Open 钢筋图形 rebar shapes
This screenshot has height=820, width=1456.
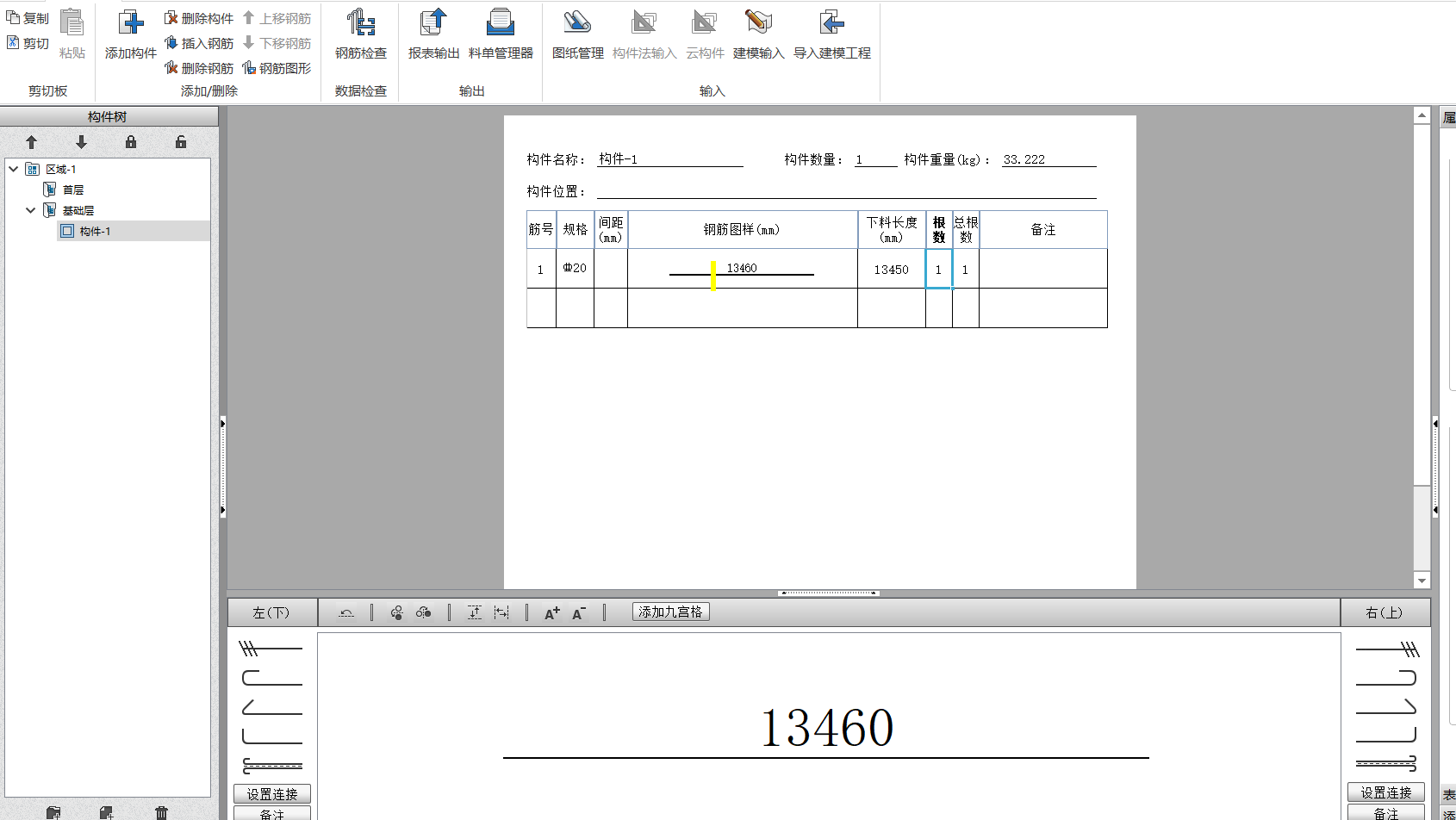[x=277, y=68]
